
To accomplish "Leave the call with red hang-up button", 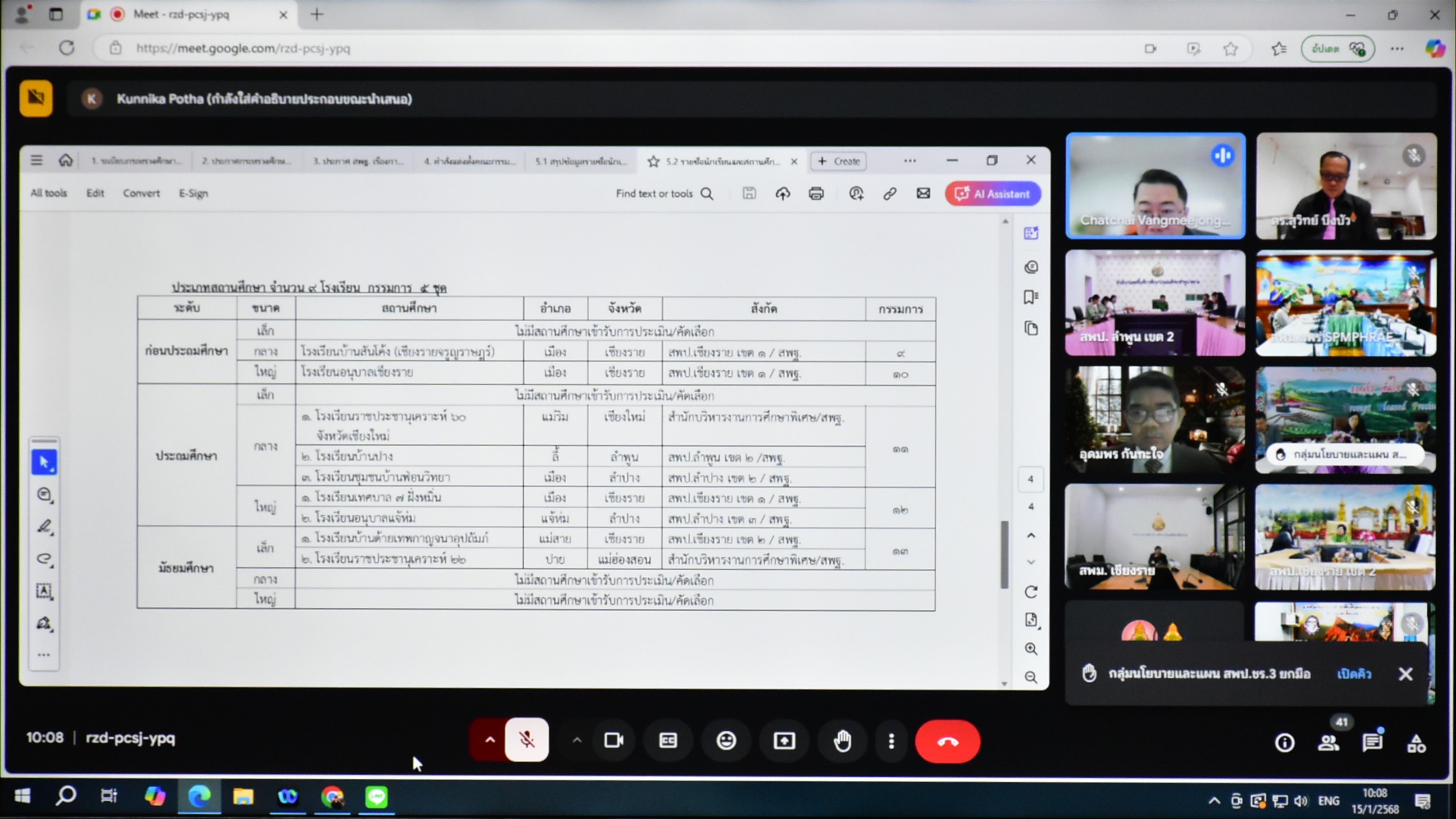I will click(947, 742).
